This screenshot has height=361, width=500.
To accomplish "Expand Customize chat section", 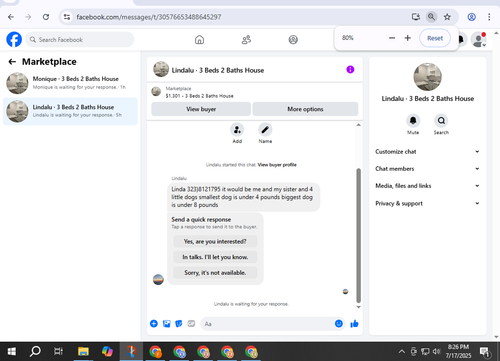I will [x=427, y=152].
